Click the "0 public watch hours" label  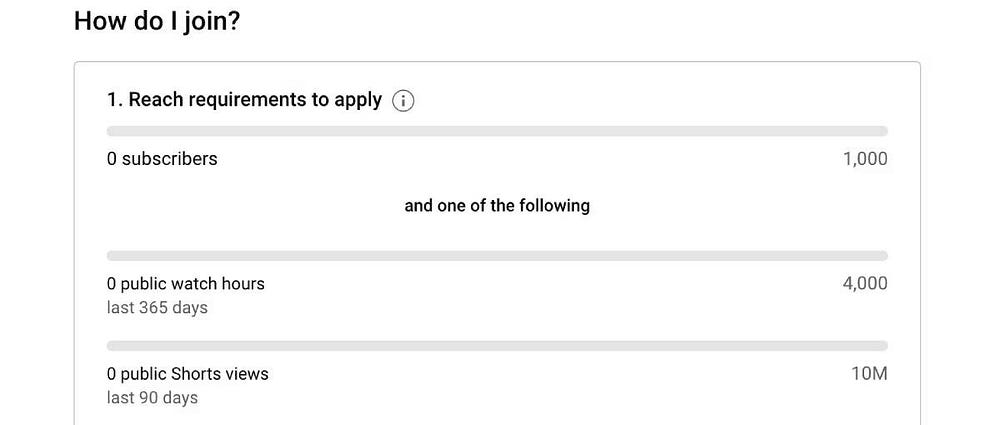186,284
